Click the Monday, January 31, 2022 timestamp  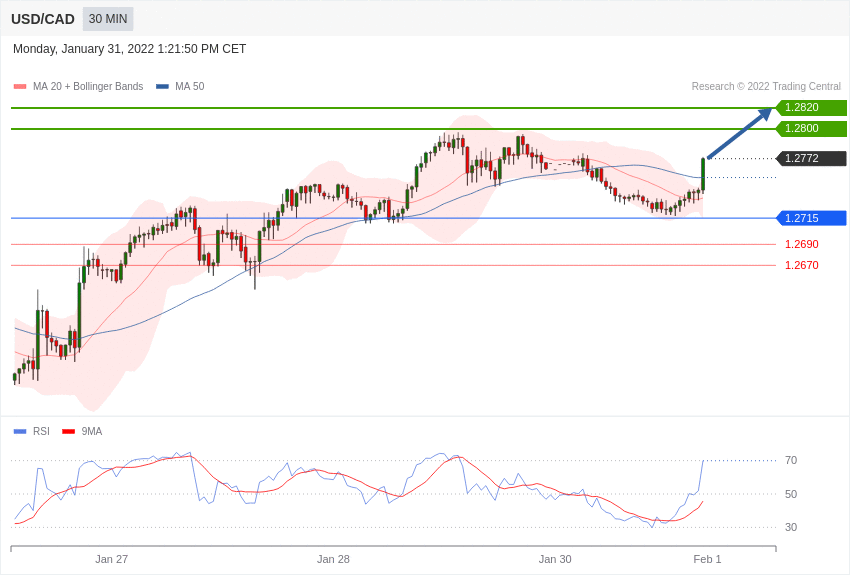[x=129, y=49]
